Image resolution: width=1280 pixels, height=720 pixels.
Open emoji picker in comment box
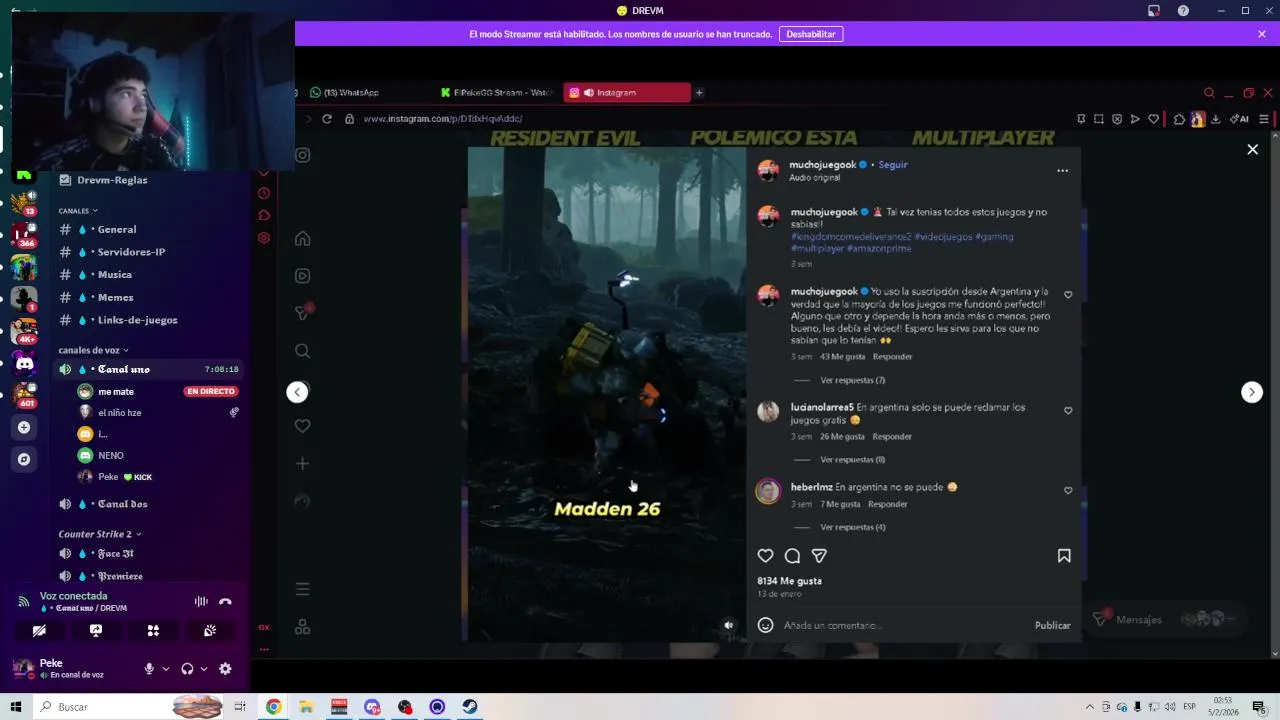pos(765,625)
